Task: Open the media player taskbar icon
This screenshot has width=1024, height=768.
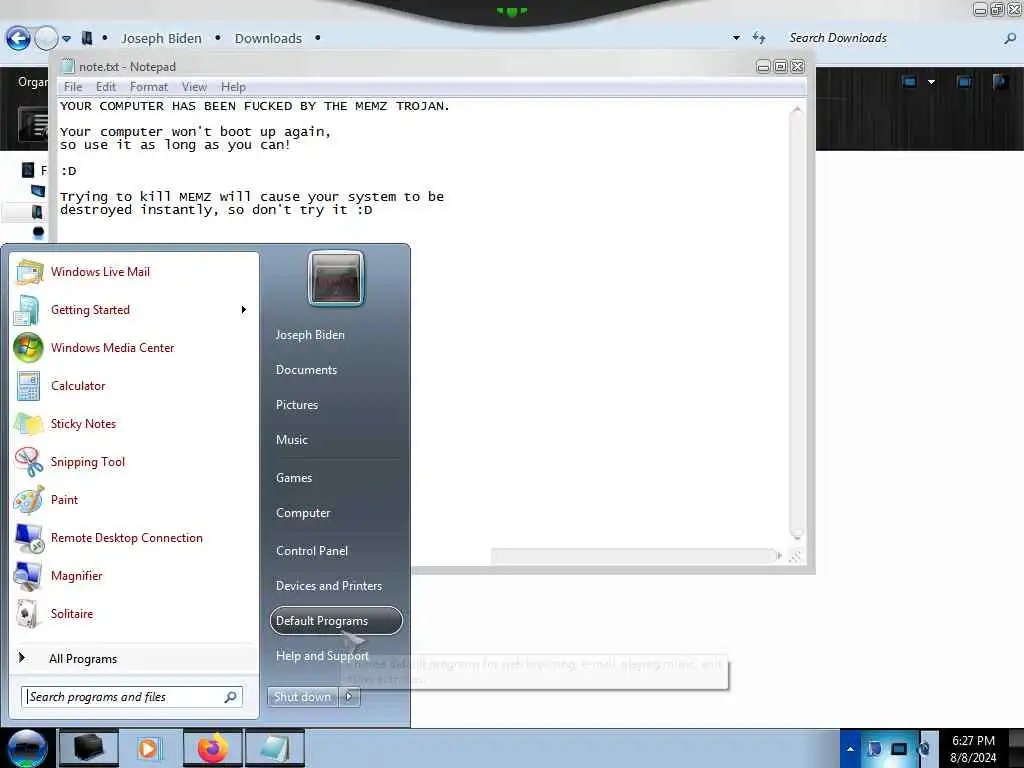Action: (149, 748)
